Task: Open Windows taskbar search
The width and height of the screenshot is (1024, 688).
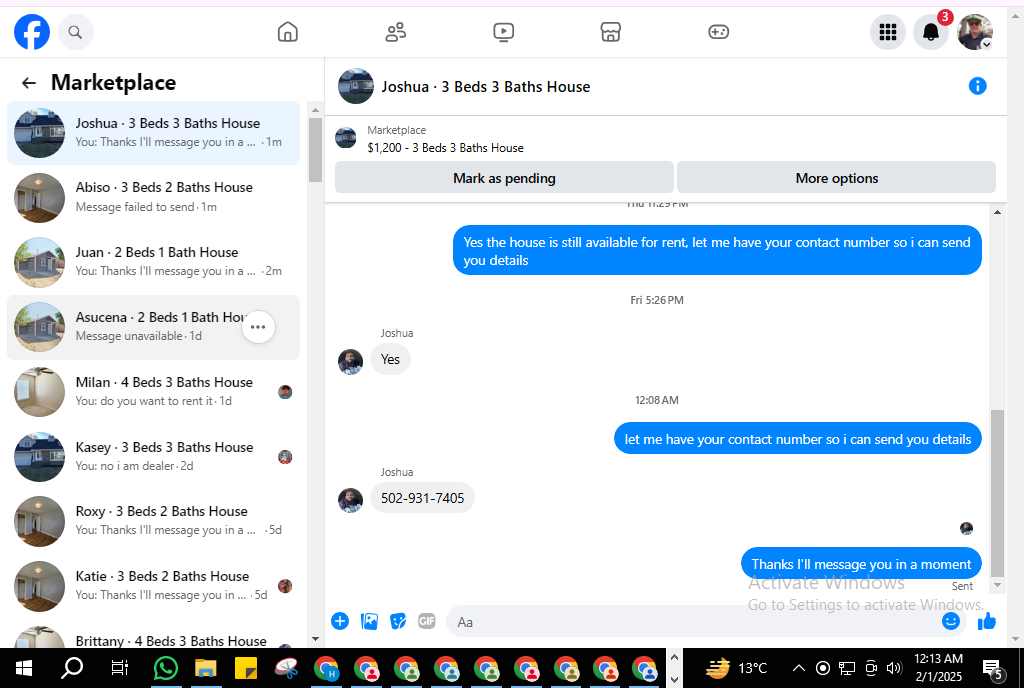Action: (72, 668)
